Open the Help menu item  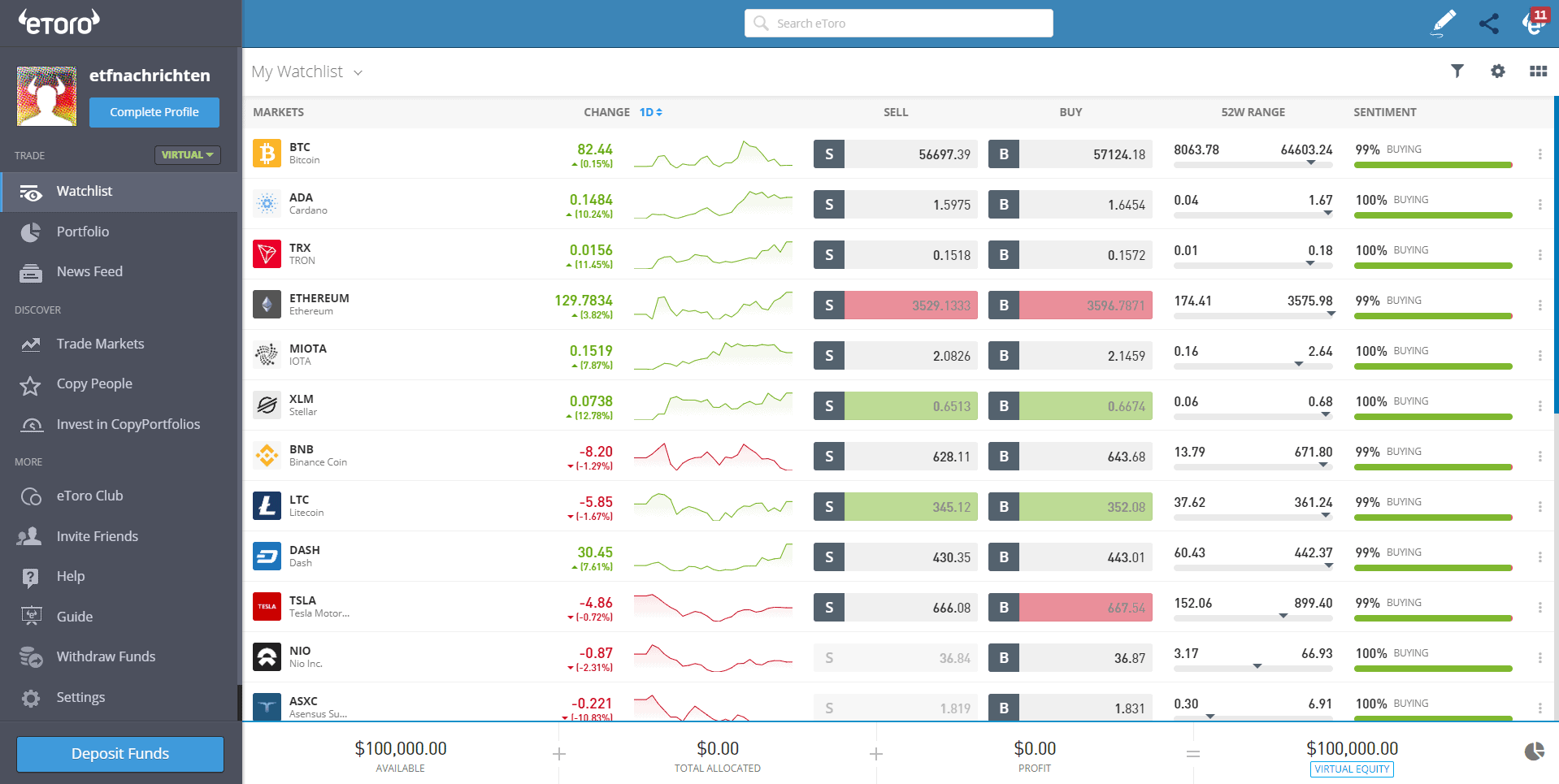(120, 576)
